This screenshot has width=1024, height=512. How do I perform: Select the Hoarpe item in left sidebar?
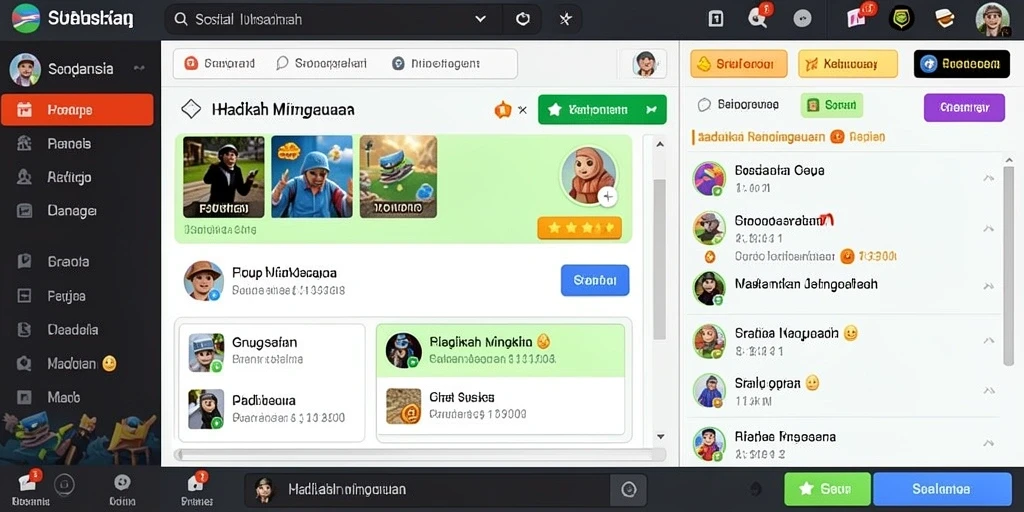(x=77, y=110)
